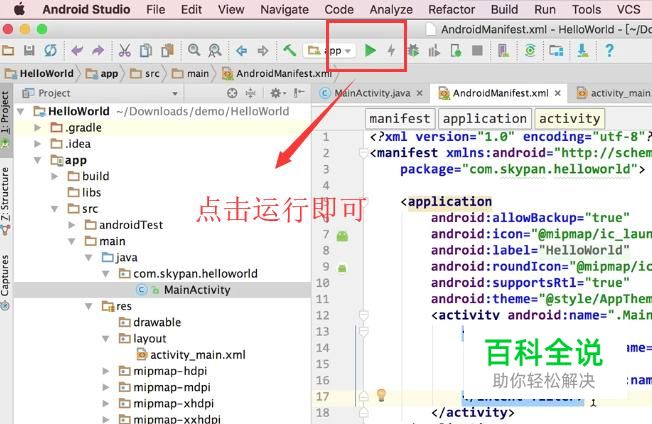The width and height of the screenshot is (652, 424).
Task: Click the Find magnifier icon
Action: coord(193,51)
